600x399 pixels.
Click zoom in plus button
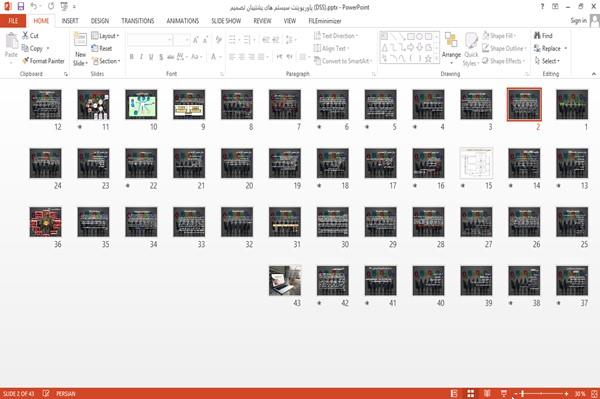566,394
